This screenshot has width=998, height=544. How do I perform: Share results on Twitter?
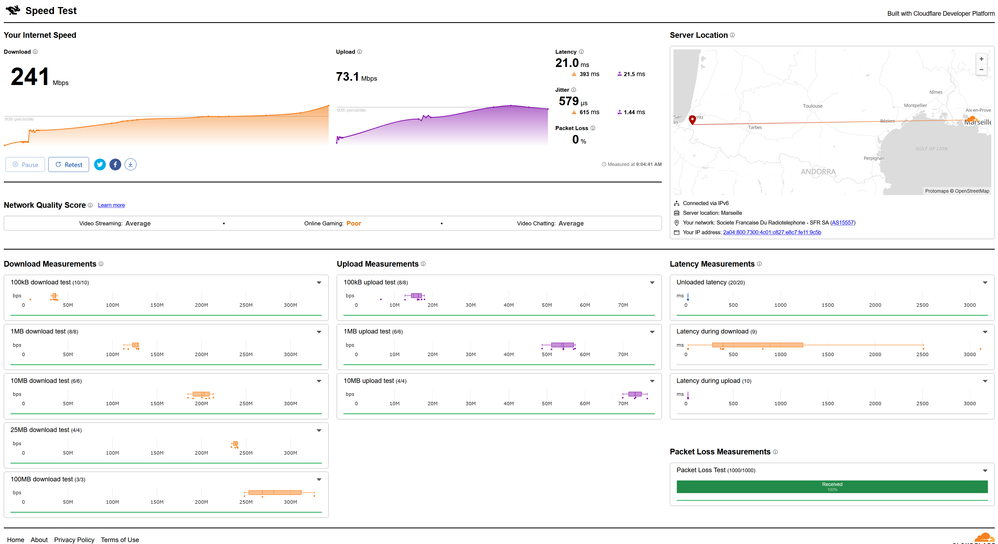coord(100,164)
